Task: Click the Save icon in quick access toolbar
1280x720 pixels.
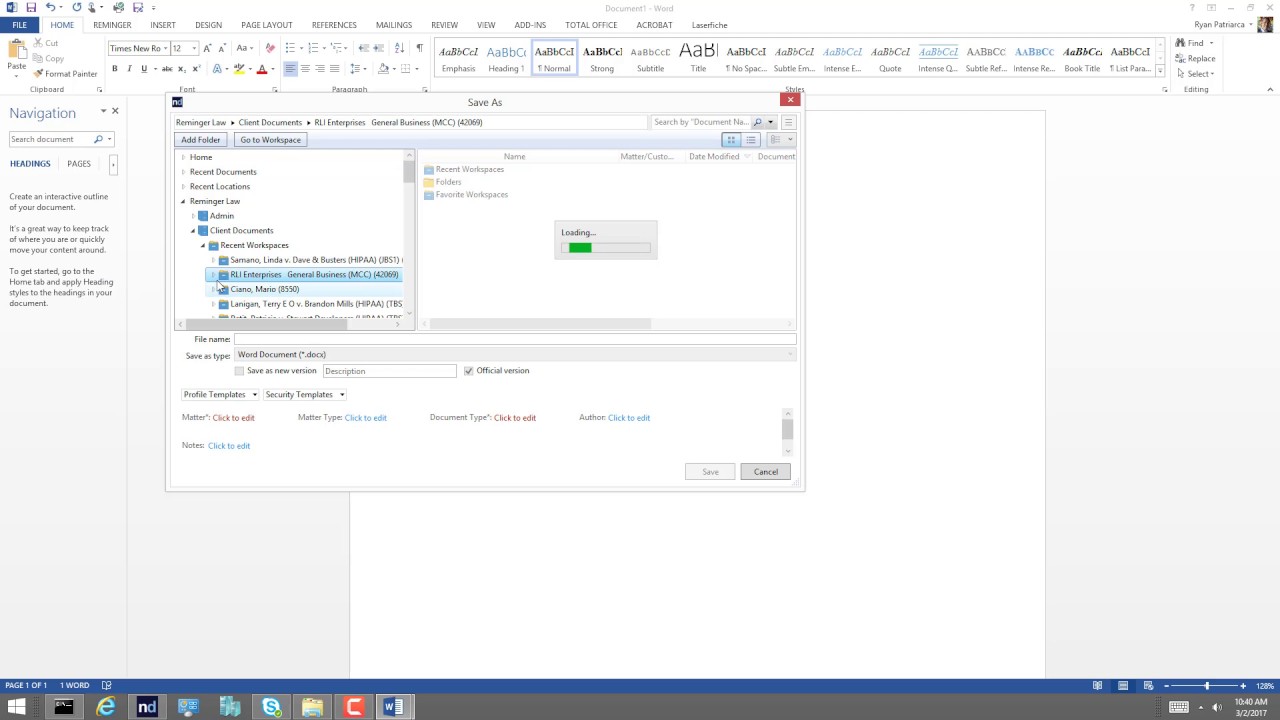Action: (31, 8)
